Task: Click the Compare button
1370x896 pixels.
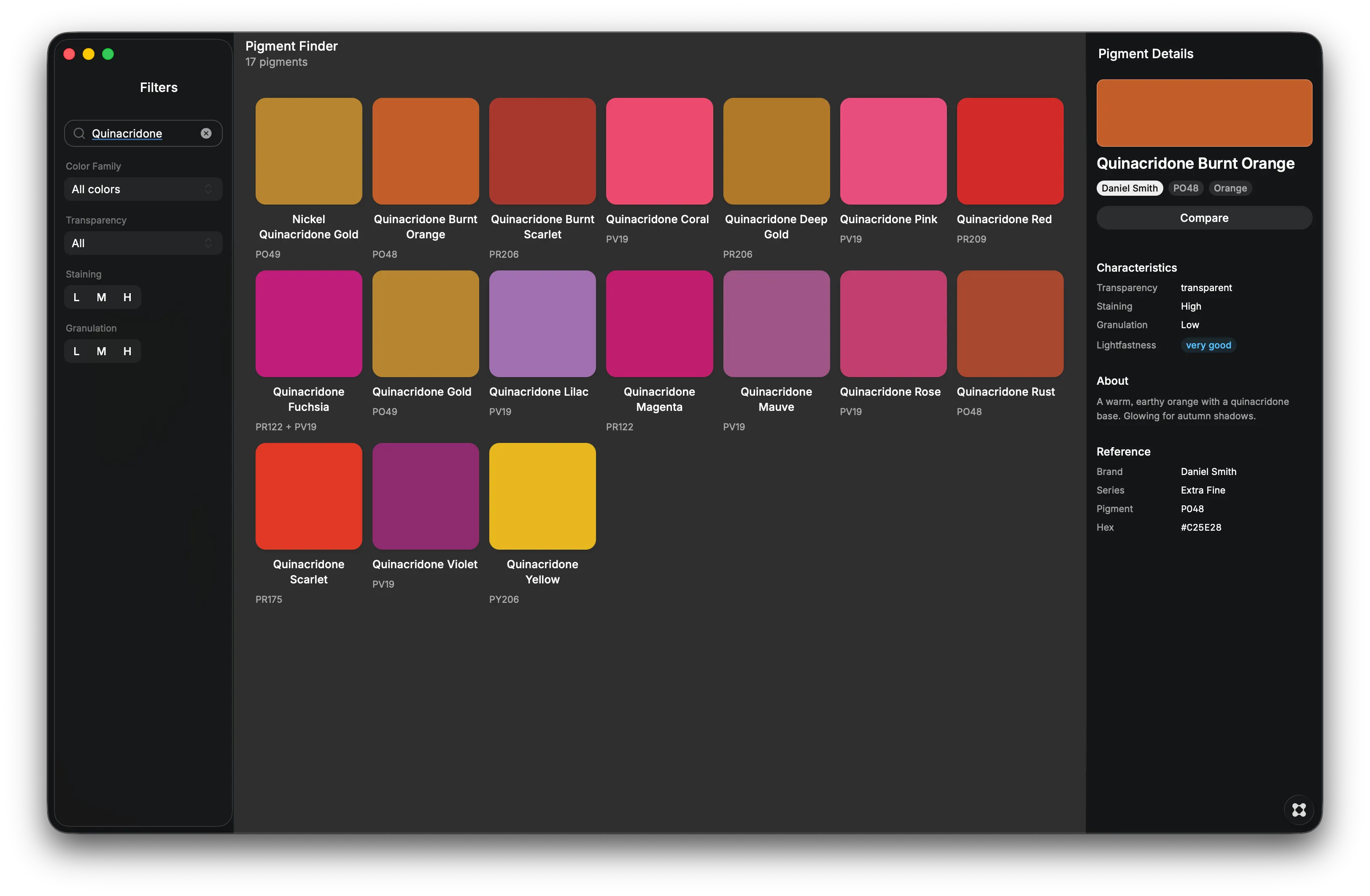Action: [x=1204, y=218]
